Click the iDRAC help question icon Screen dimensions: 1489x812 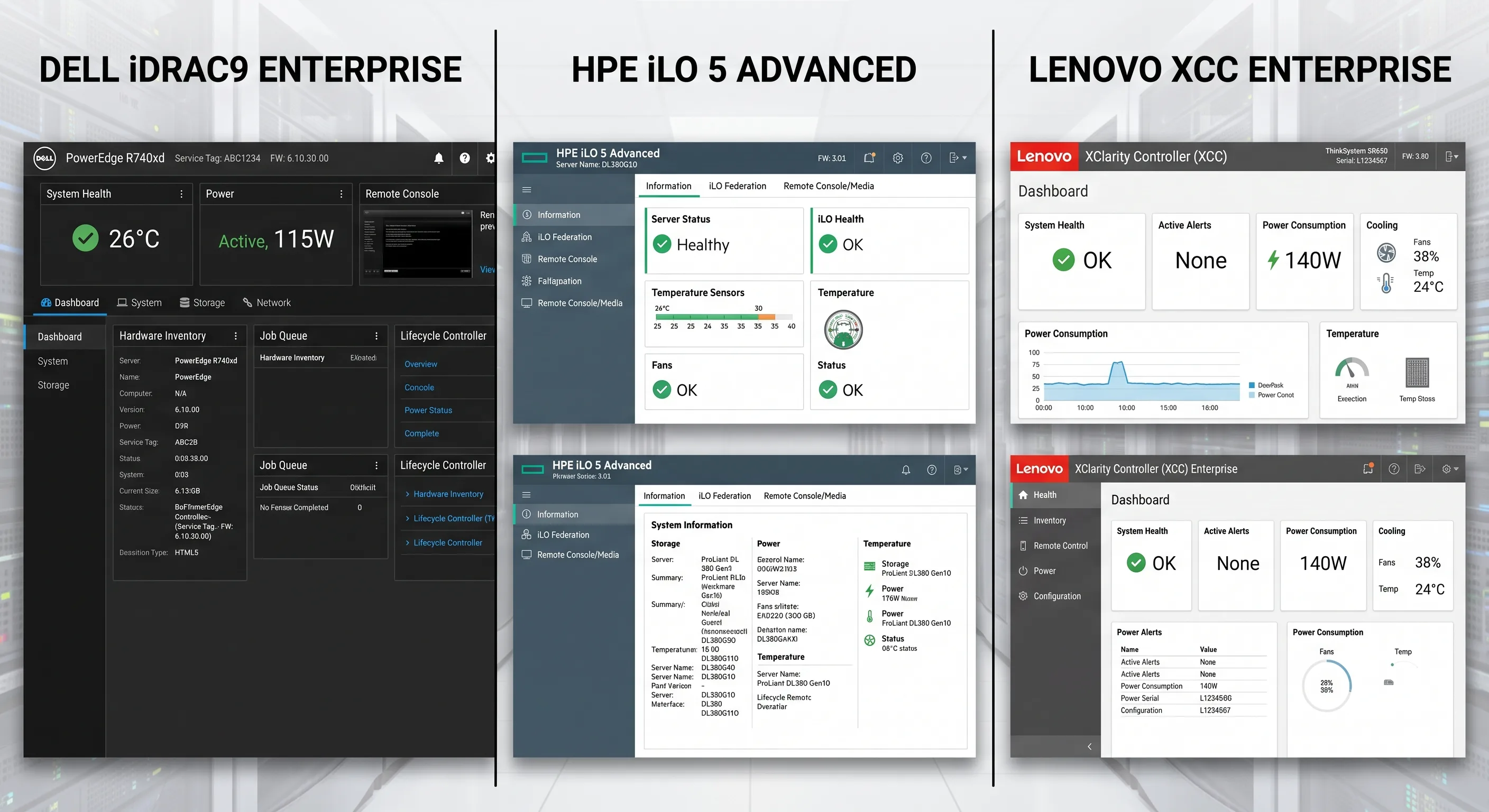click(x=465, y=158)
